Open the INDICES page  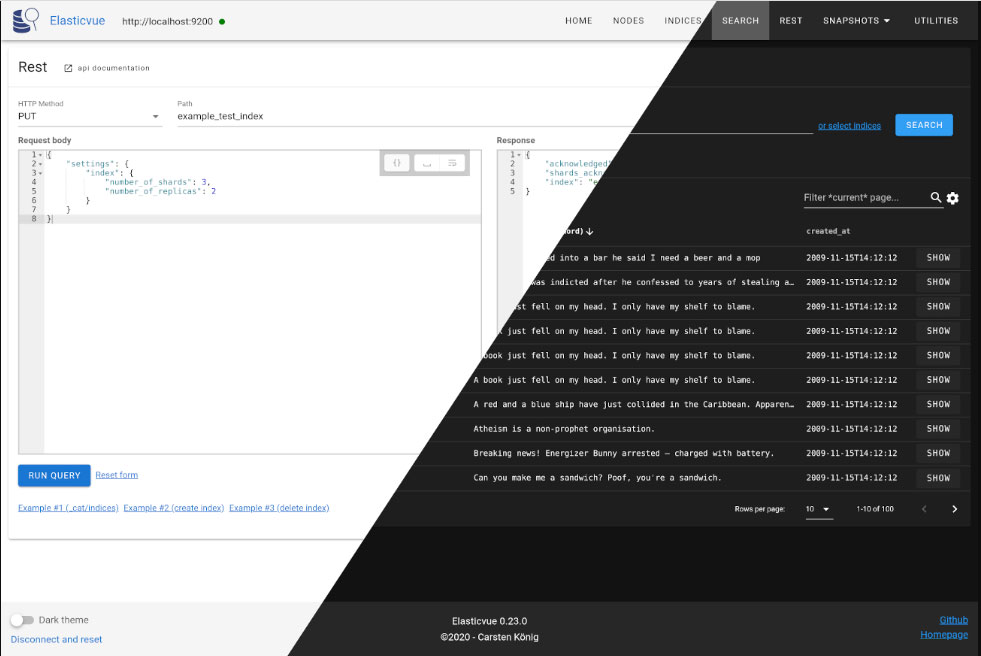pyautogui.click(x=683, y=20)
